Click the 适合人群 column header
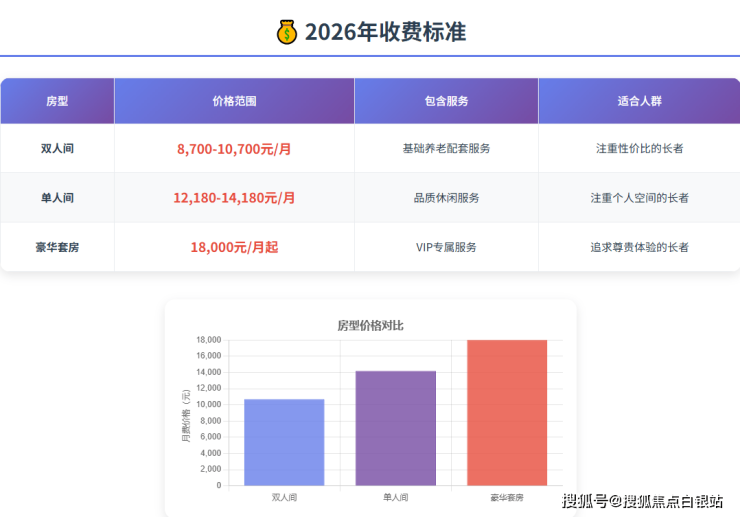 click(x=639, y=101)
